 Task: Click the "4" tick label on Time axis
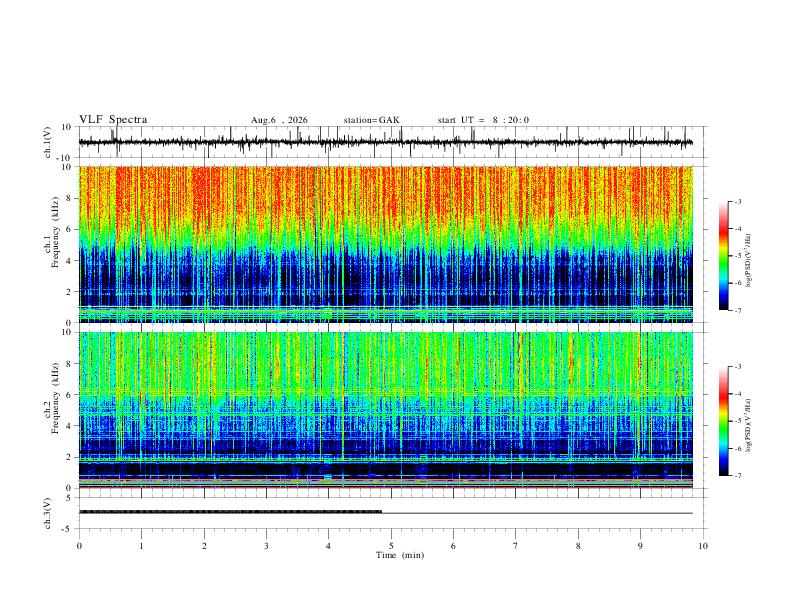click(329, 546)
